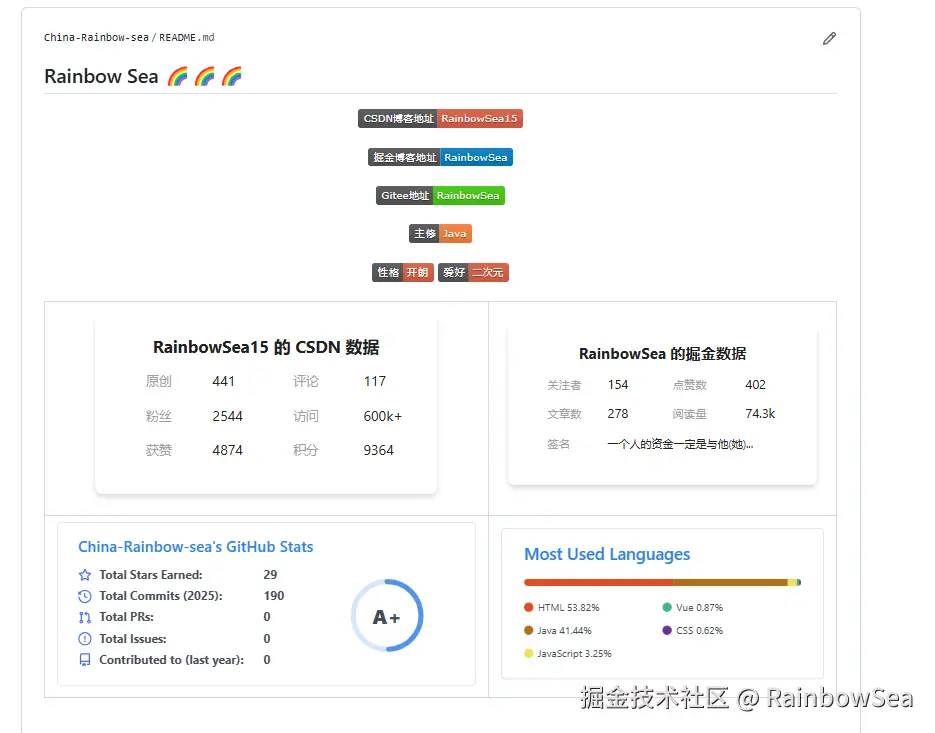Click the 性格 开朗 badge

(x=403, y=273)
